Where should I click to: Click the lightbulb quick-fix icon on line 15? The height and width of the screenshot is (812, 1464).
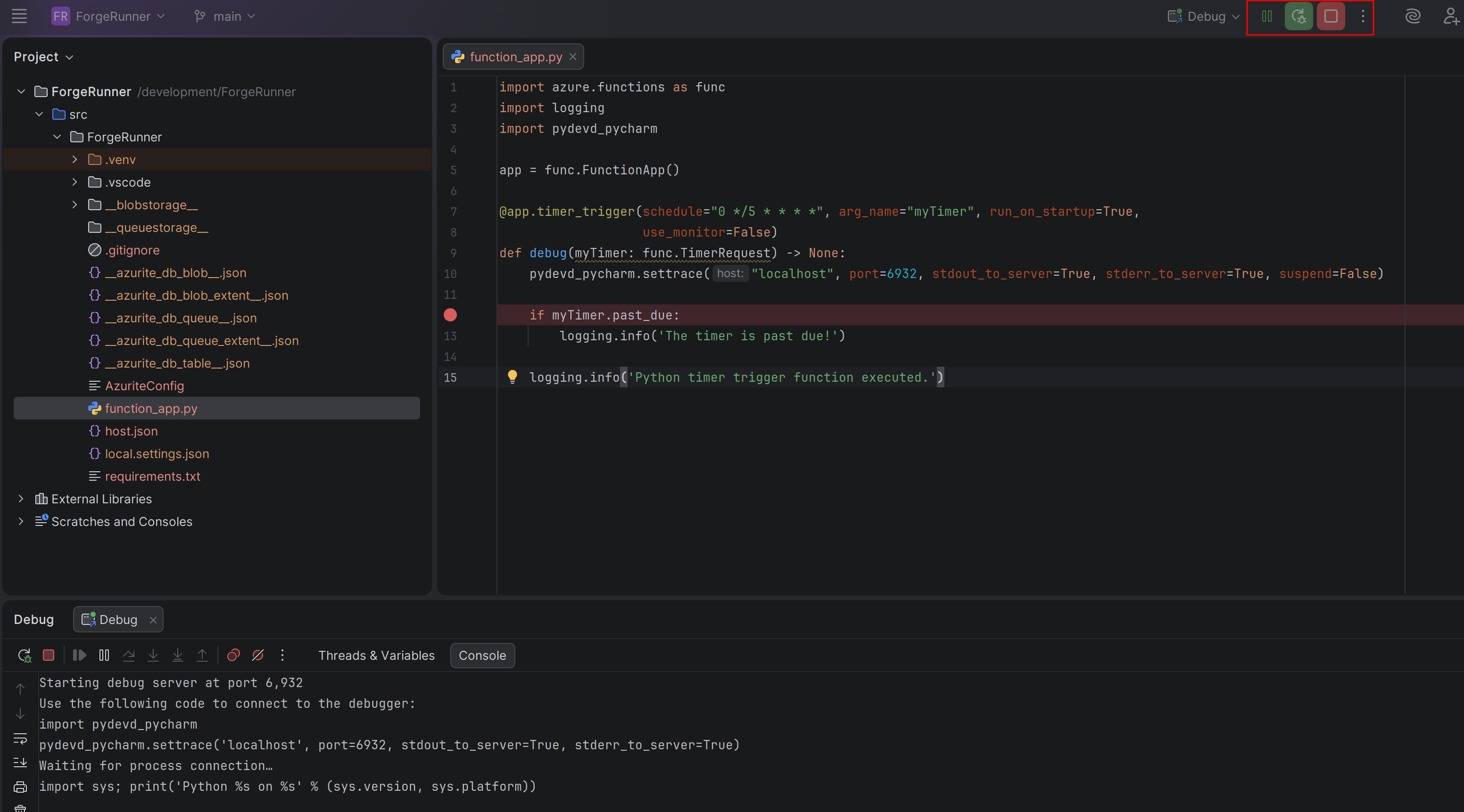[x=512, y=377]
